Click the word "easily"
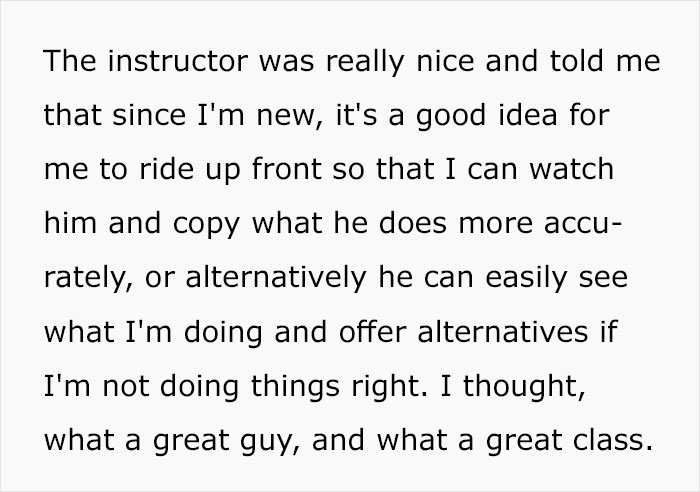700x492 pixels. click(526, 279)
